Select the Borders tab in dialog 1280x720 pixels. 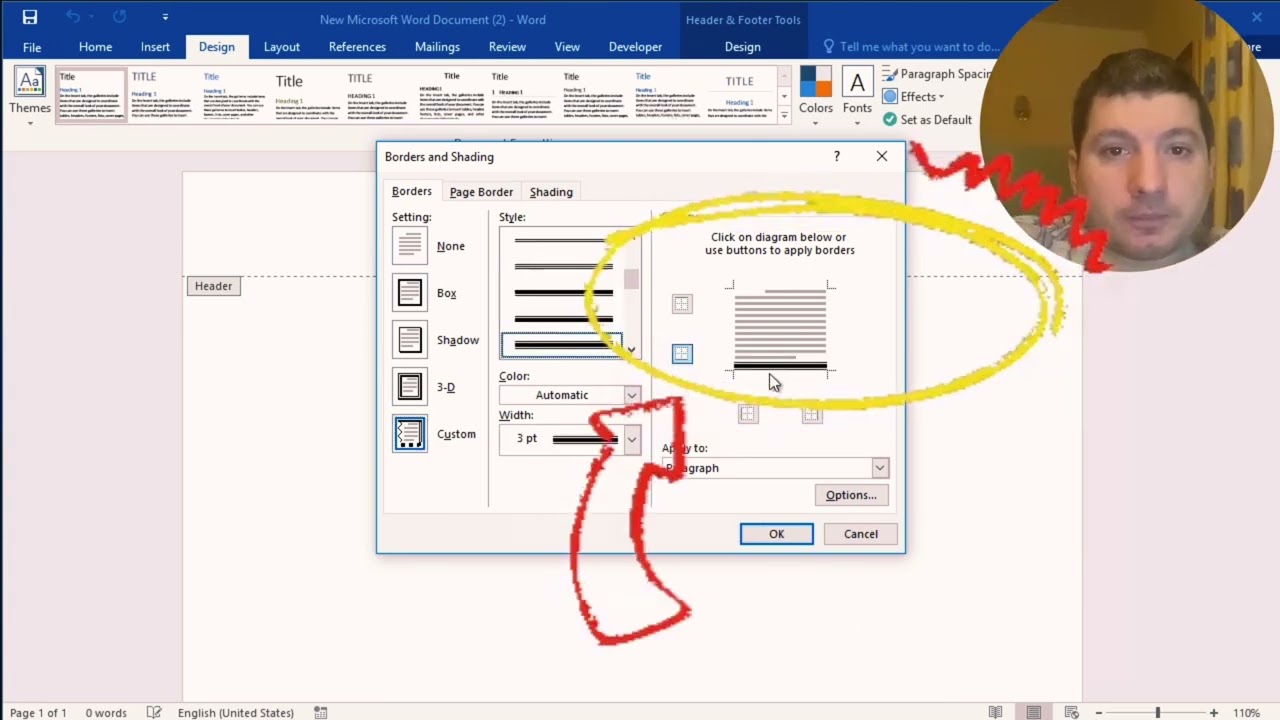click(412, 192)
